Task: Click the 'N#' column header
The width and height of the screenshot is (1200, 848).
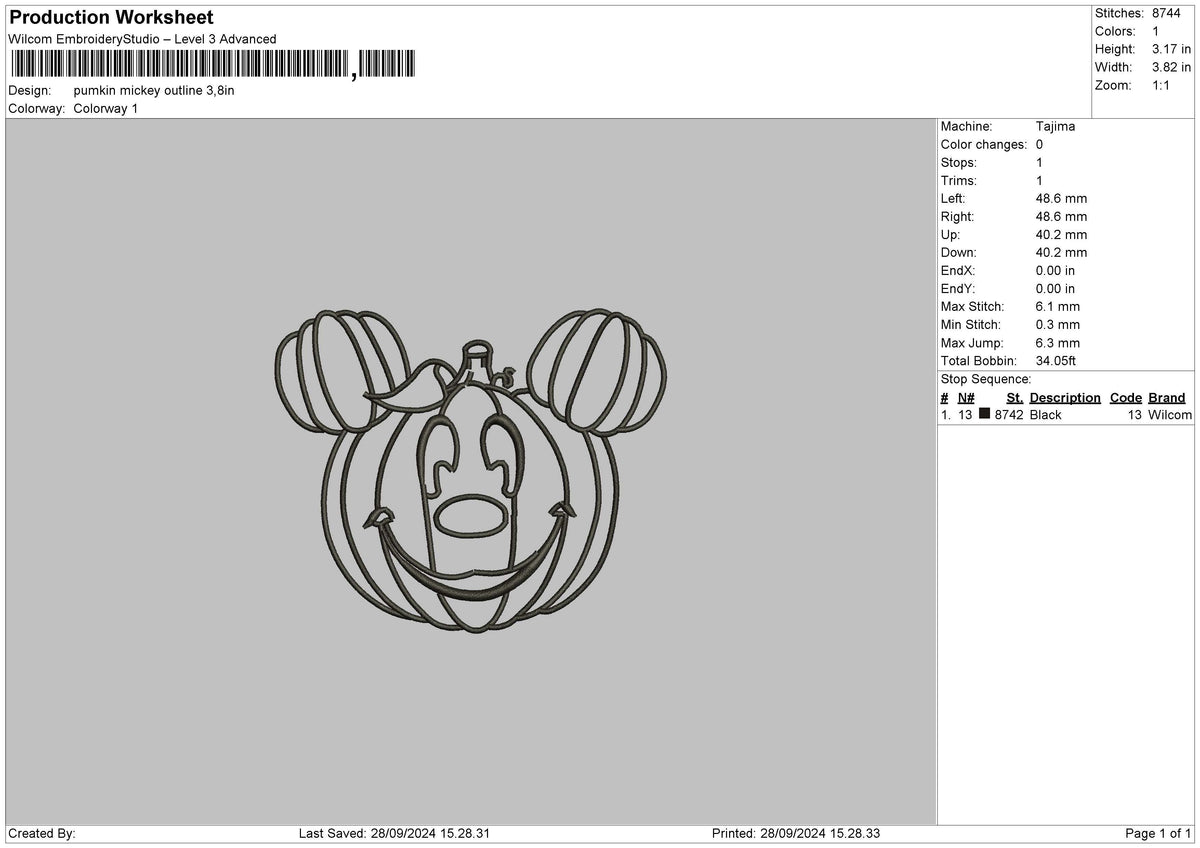Action: [966, 397]
